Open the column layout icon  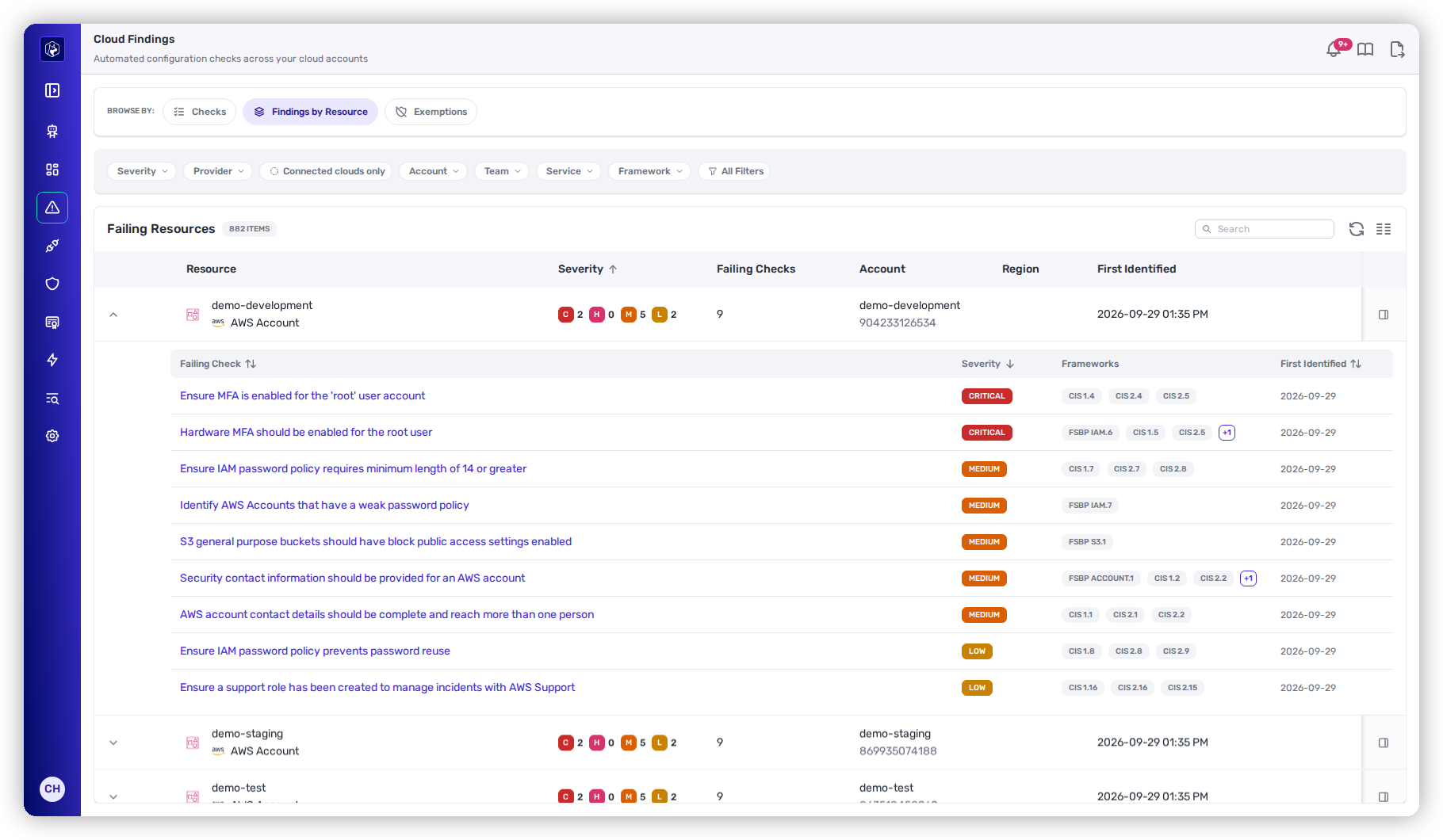point(1384,229)
